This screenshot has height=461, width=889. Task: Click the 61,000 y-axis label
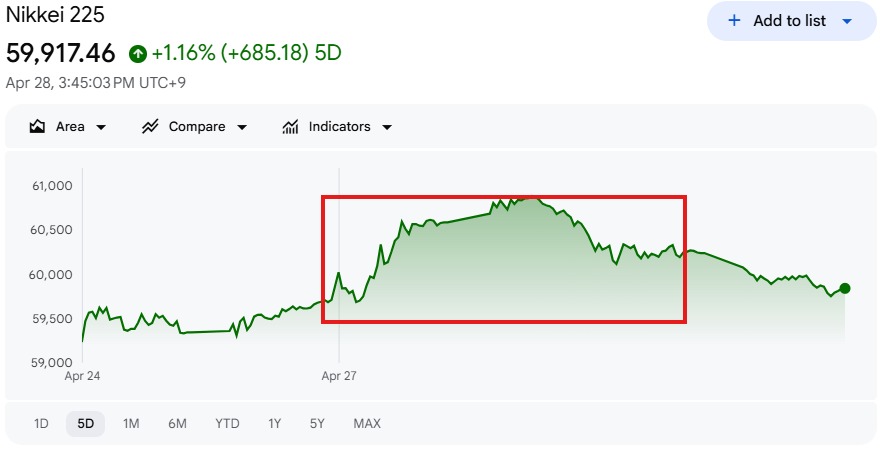(x=52, y=186)
